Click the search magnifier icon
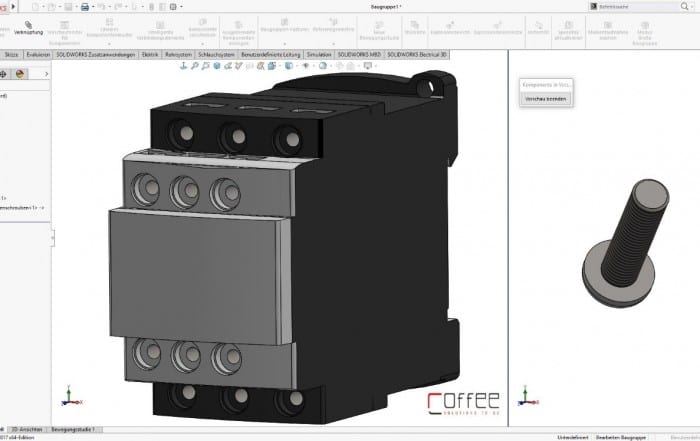 click(x=684, y=6)
